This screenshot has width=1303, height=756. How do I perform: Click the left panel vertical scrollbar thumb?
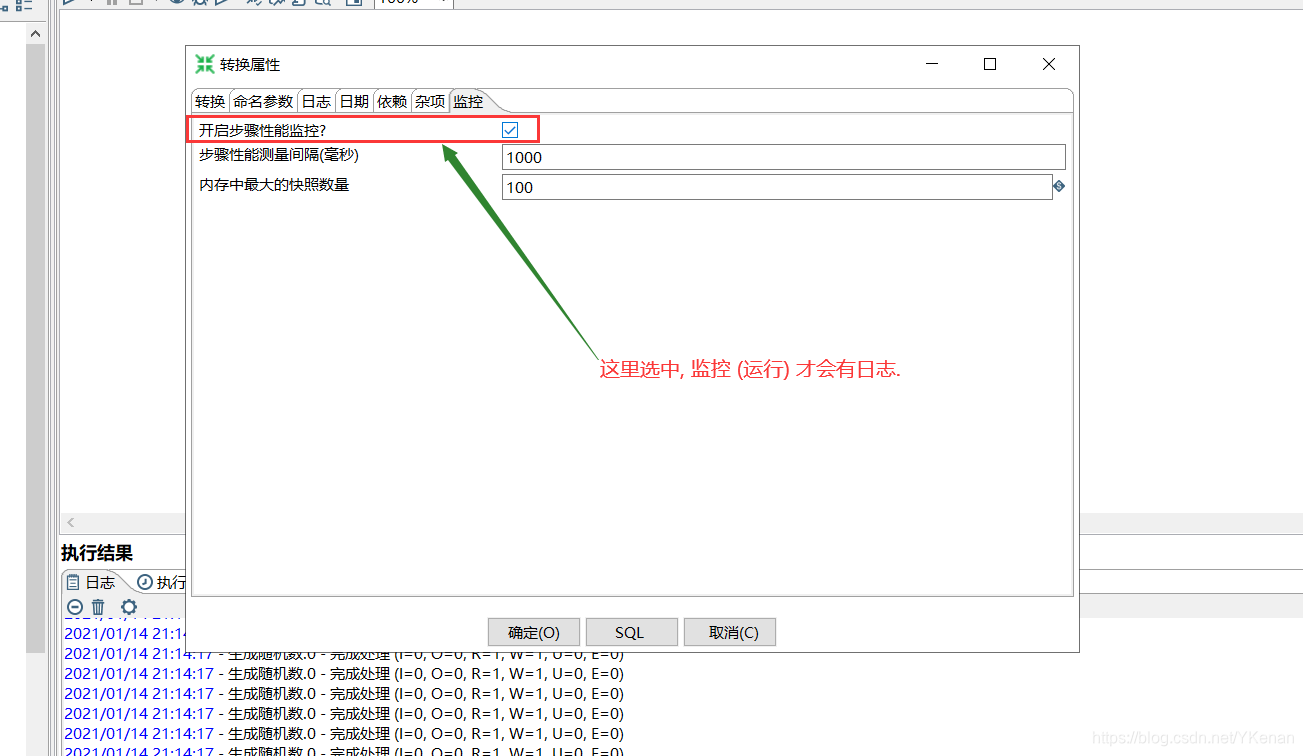point(36,348)
